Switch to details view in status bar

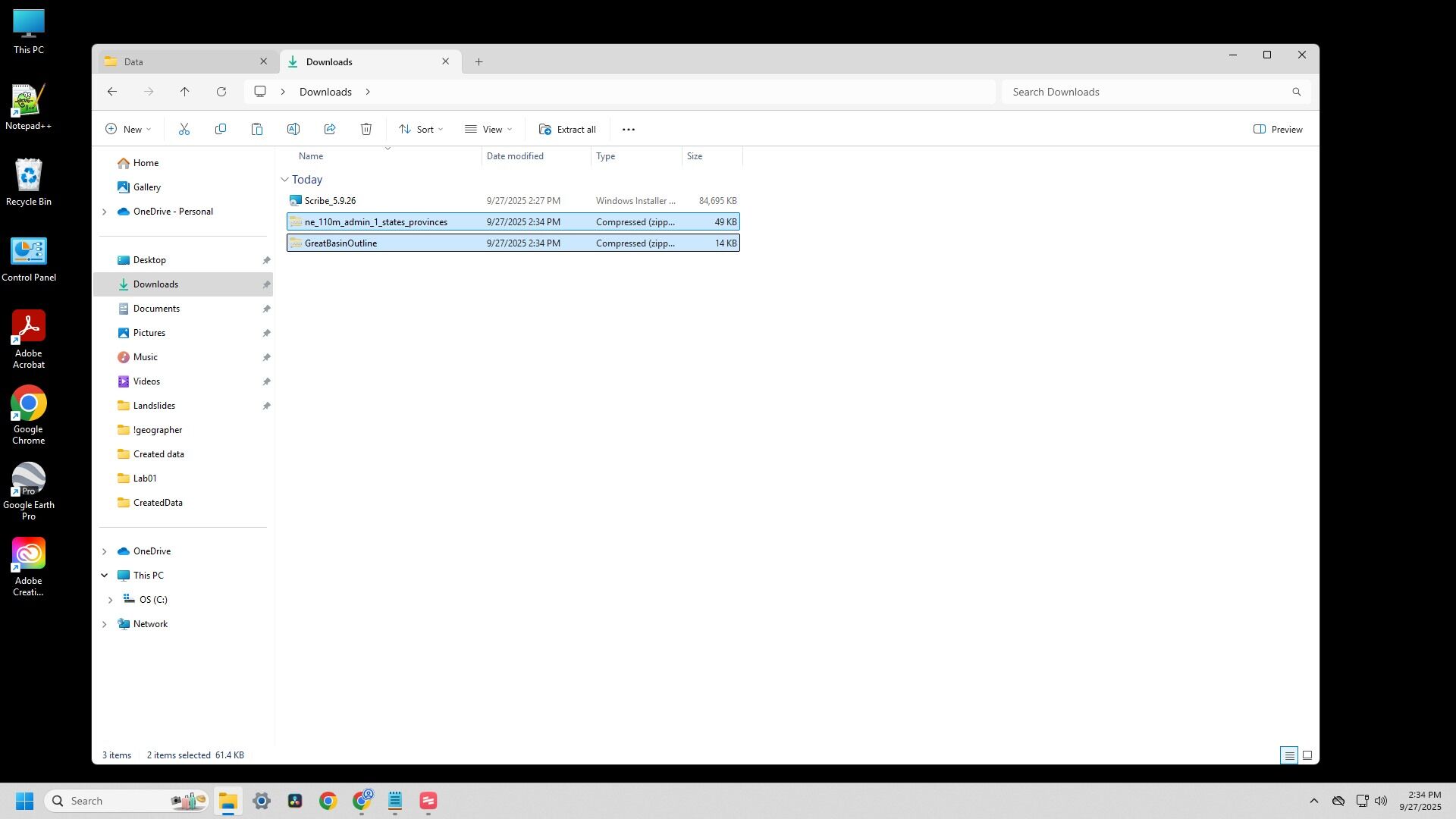click(1288, 755)
